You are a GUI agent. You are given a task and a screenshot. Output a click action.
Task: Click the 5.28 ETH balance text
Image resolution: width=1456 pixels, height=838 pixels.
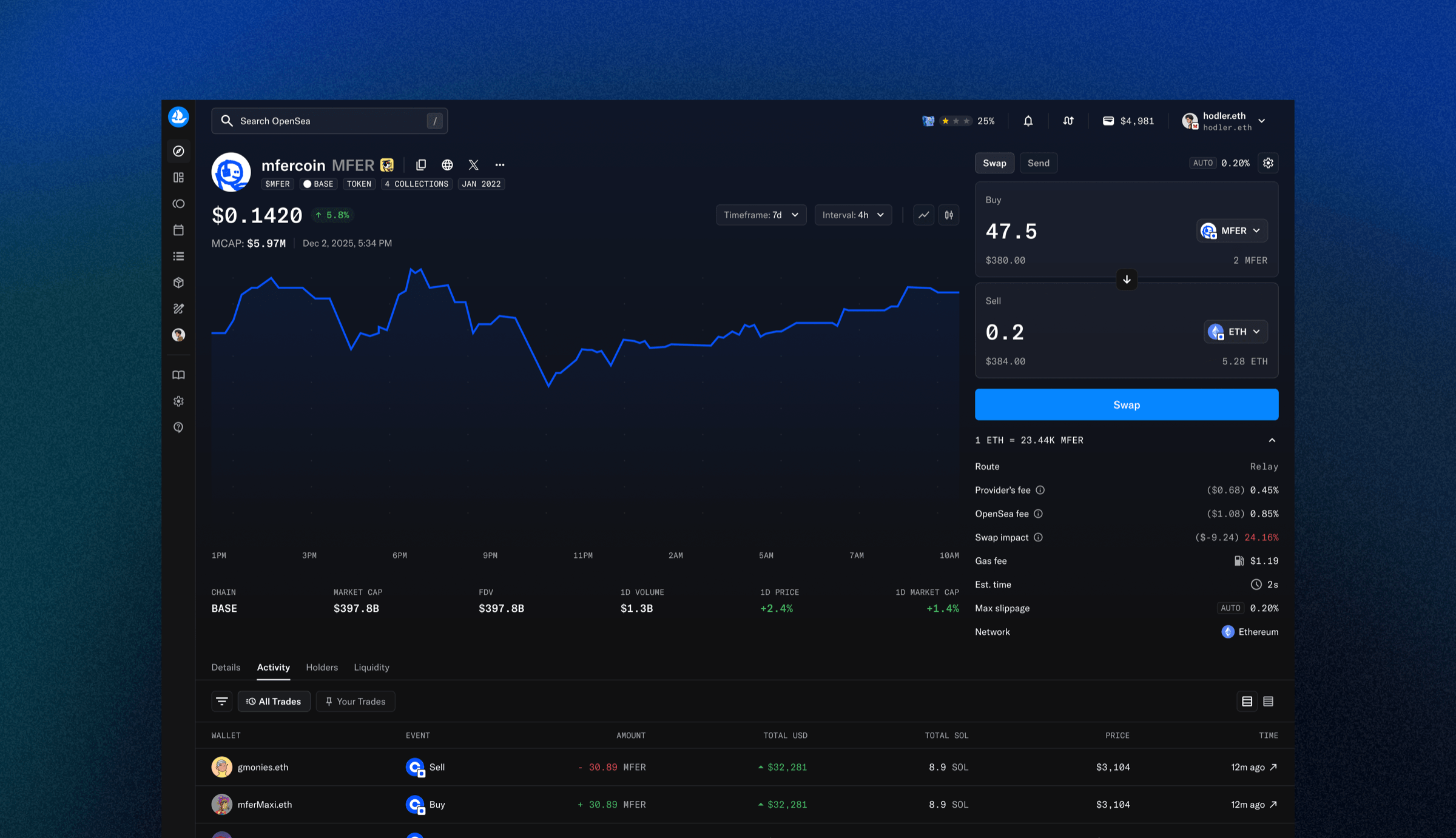click(x=1244, y=361)
